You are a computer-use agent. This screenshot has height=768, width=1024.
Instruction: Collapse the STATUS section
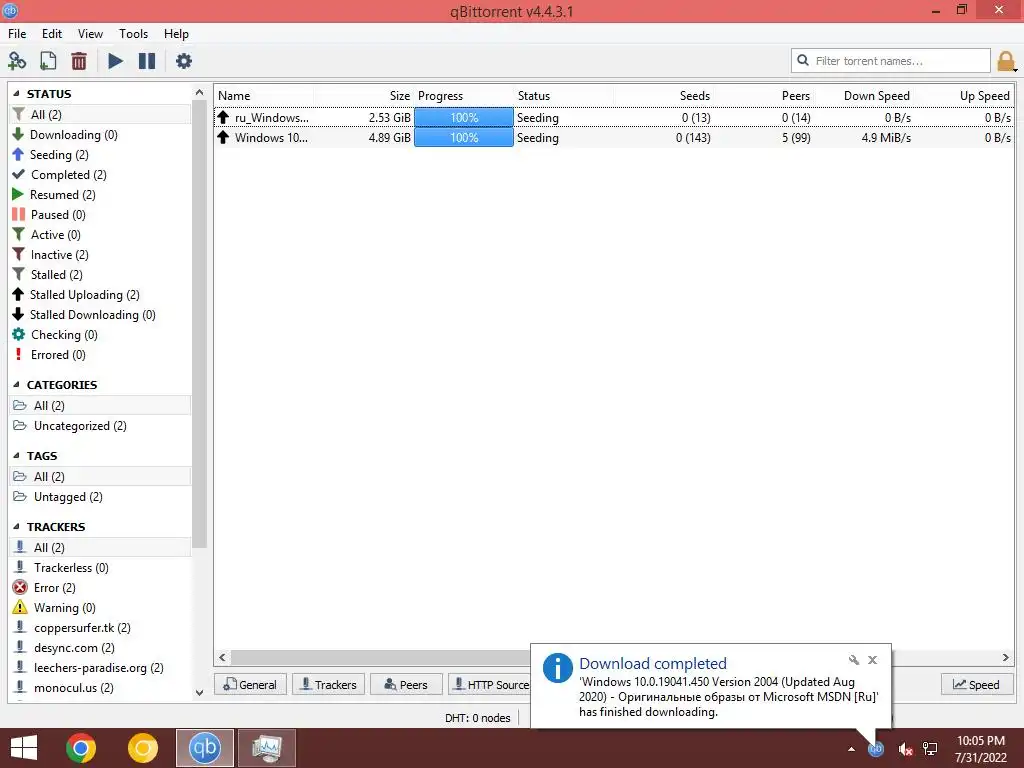click(x=17, y=94)
